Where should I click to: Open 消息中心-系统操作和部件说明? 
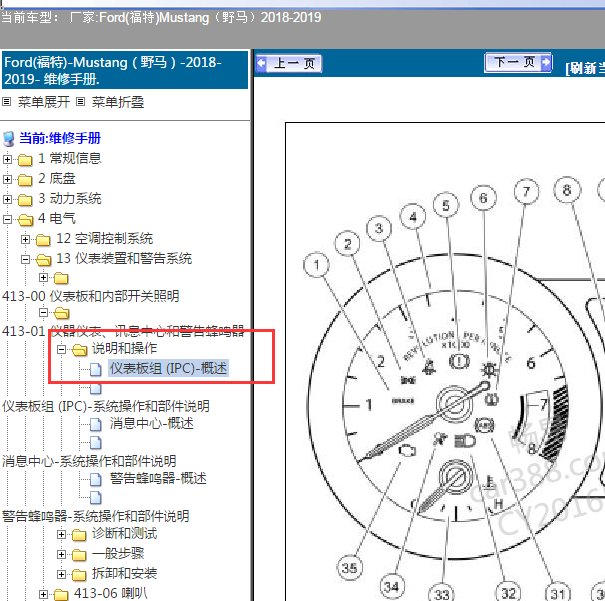[x=89, y=461]
